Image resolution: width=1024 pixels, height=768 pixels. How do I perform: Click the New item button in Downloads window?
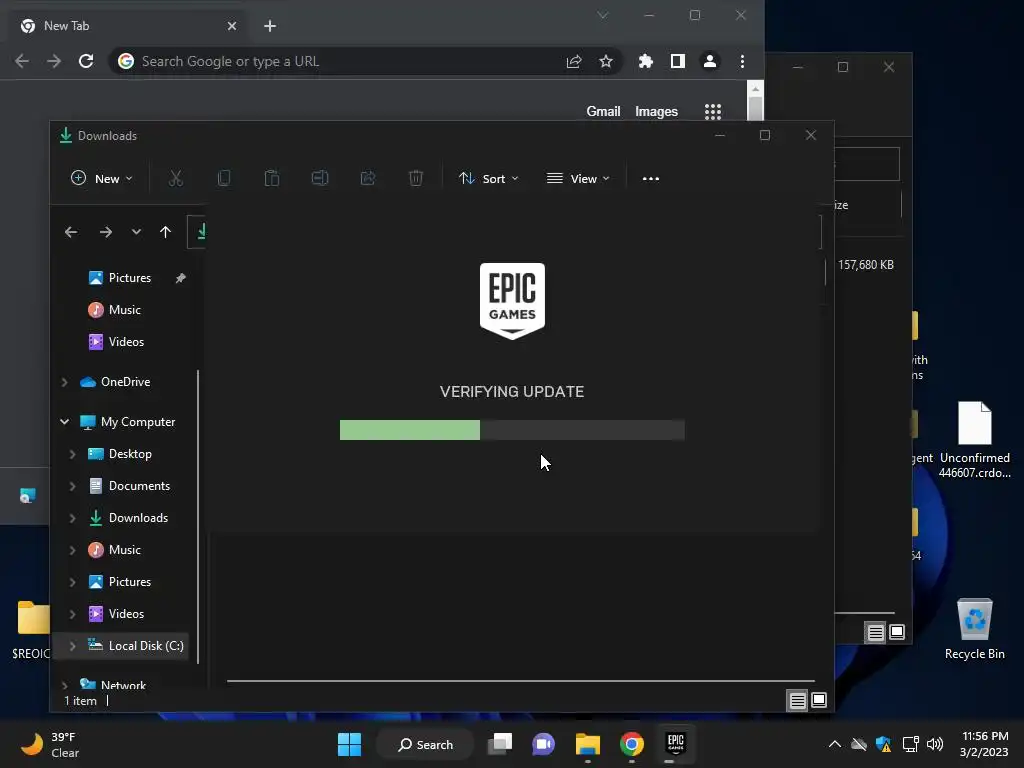click(101, 178)
